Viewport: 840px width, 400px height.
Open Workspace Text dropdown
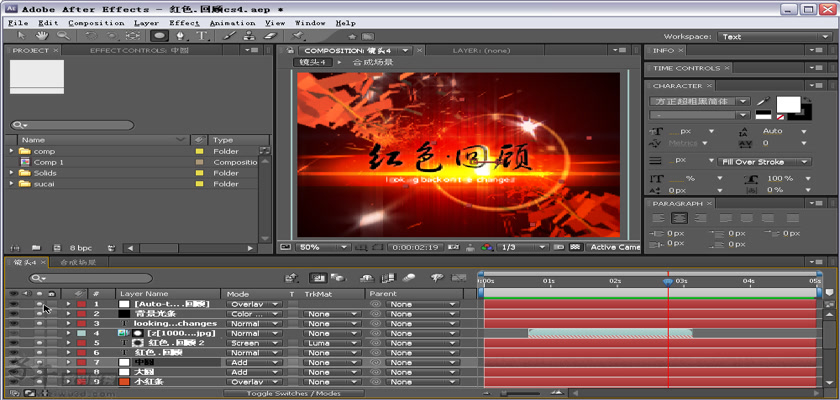pyautogui.click(x=775, y=36)
